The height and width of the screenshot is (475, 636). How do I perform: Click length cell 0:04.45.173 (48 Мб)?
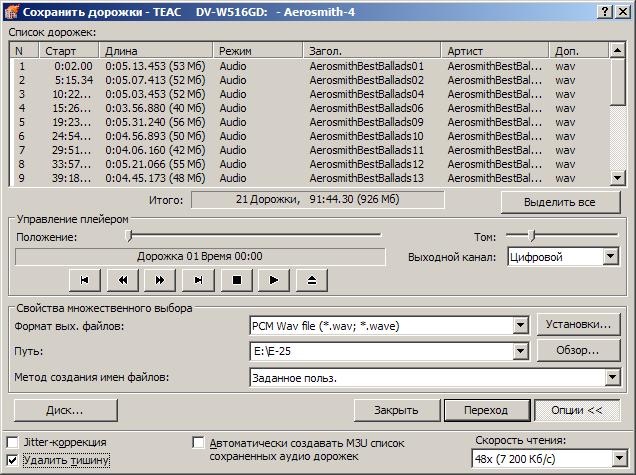(155, 178)
